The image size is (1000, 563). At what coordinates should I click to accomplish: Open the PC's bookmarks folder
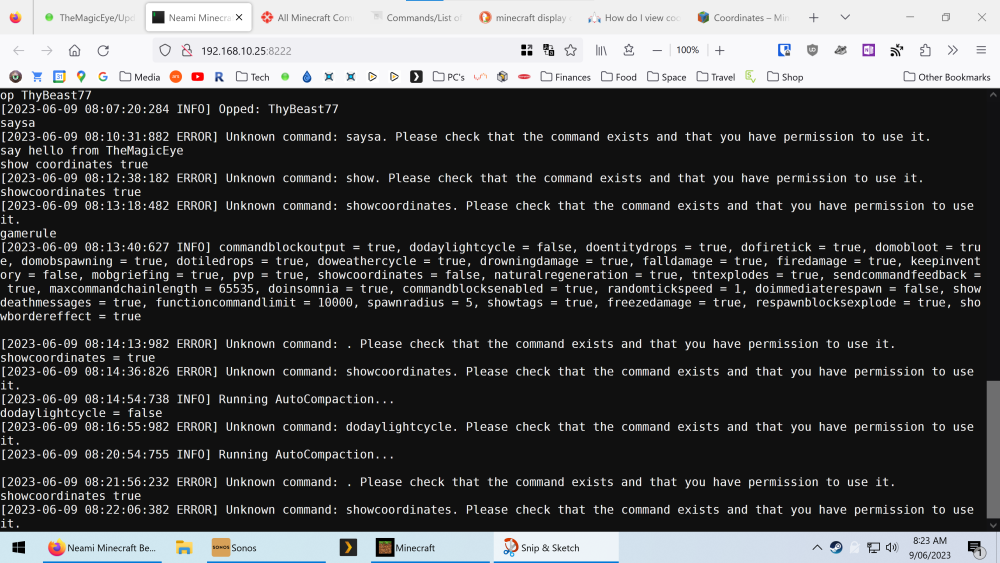pos(449,77)
